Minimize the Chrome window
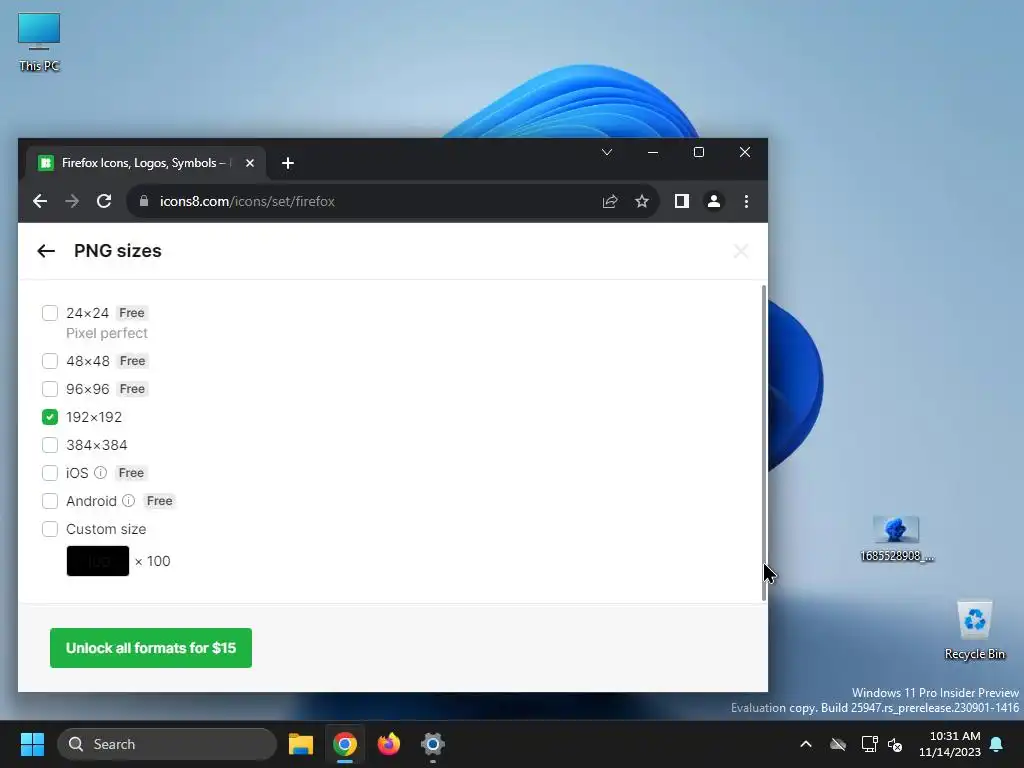This screenshot has width=1024, height=768. (653, 152)
